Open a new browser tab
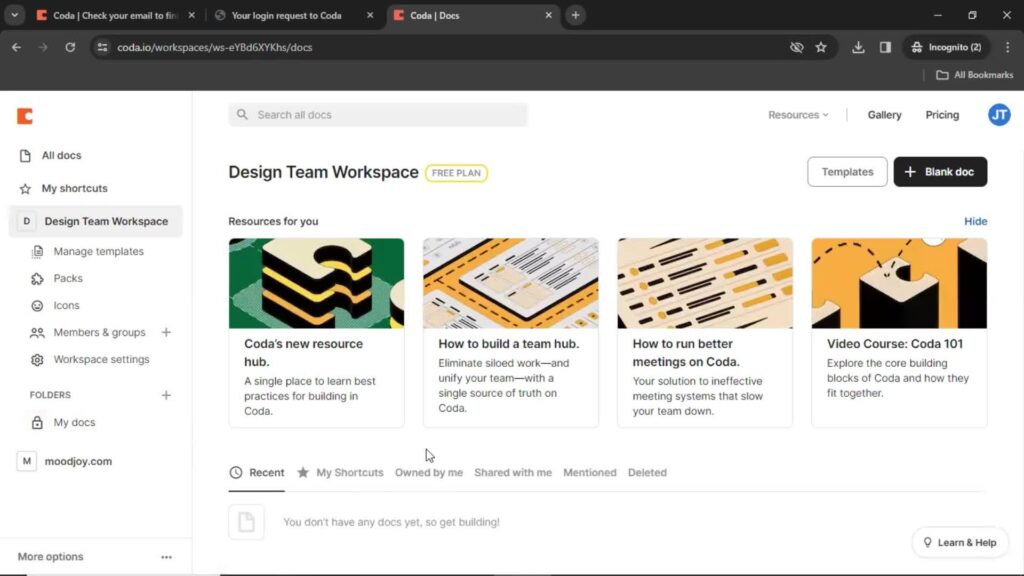The width and height of the screenshot is (1024, 576). [575, 16]
